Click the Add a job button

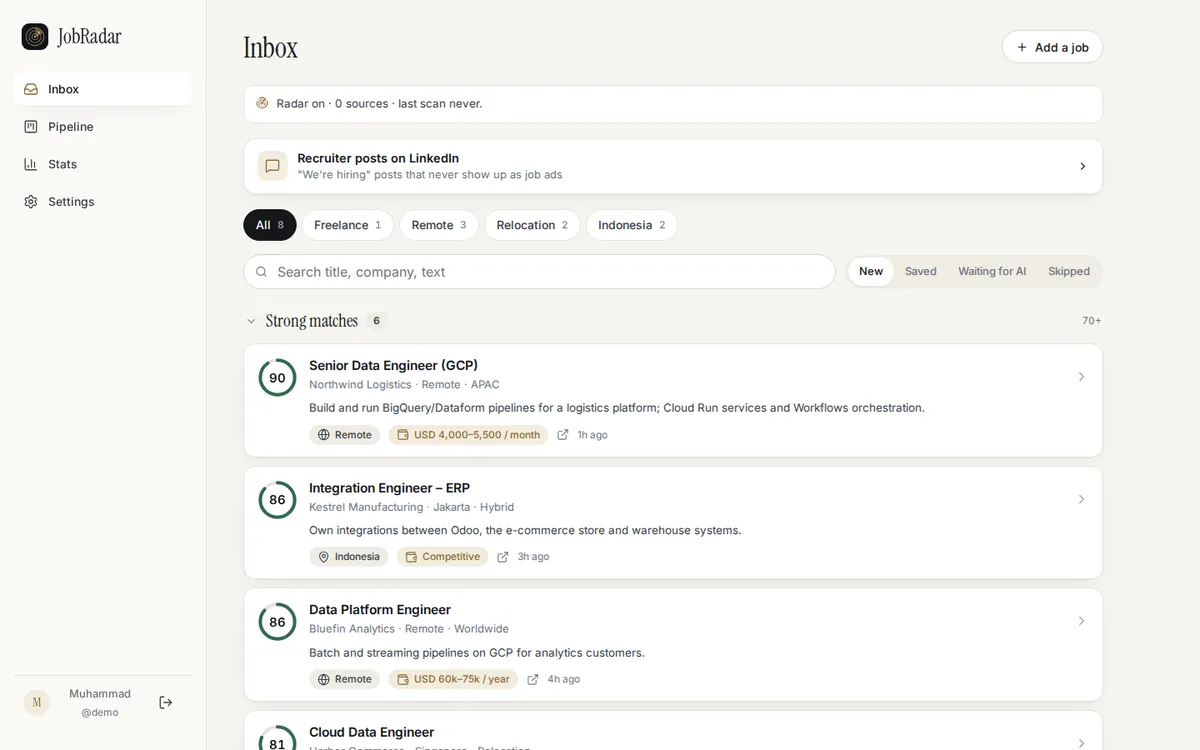(1052, 47)
